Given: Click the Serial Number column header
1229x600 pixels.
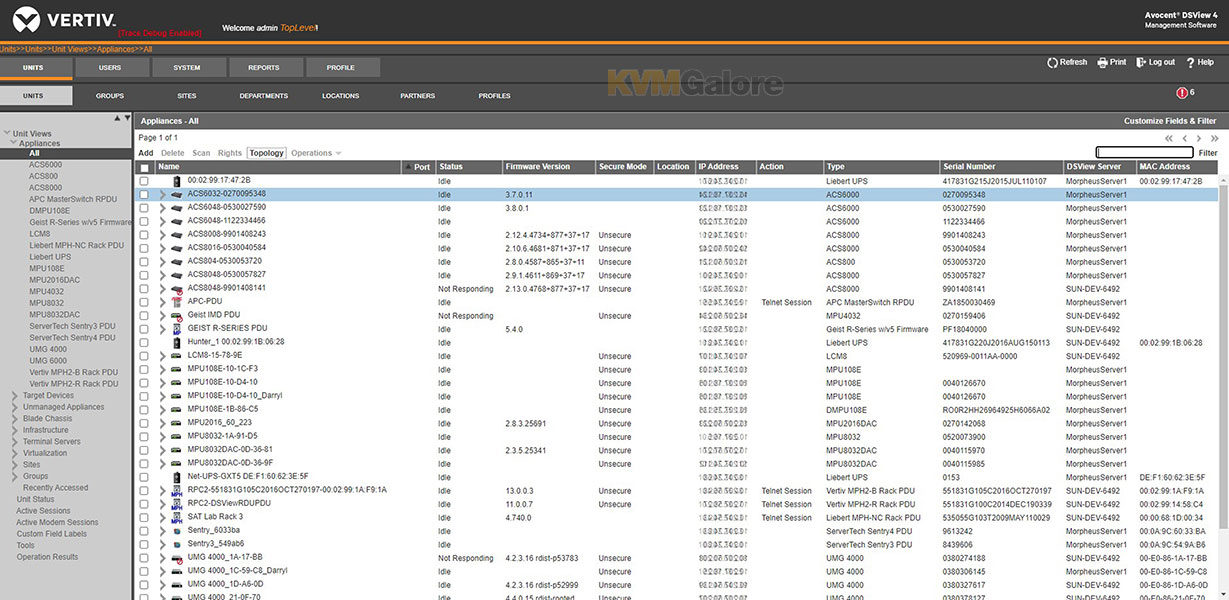Looking at the screenshot, I should [x=1001, y=167].
